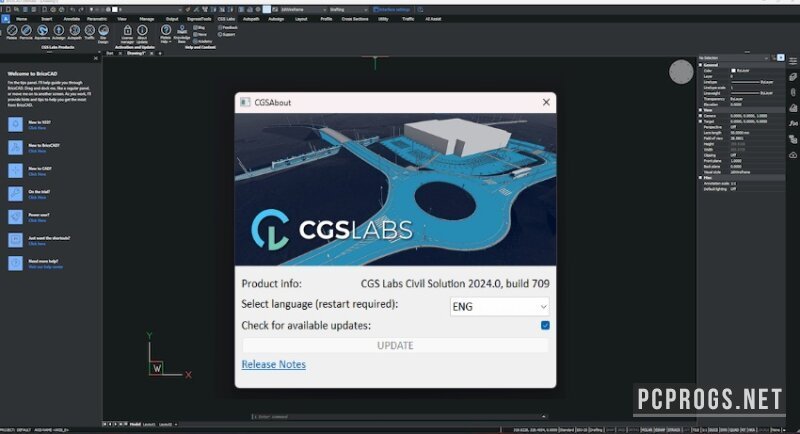Toggle Check for available updates checkbox
This screenshot has width=800, height=434.
coord(545,325)
